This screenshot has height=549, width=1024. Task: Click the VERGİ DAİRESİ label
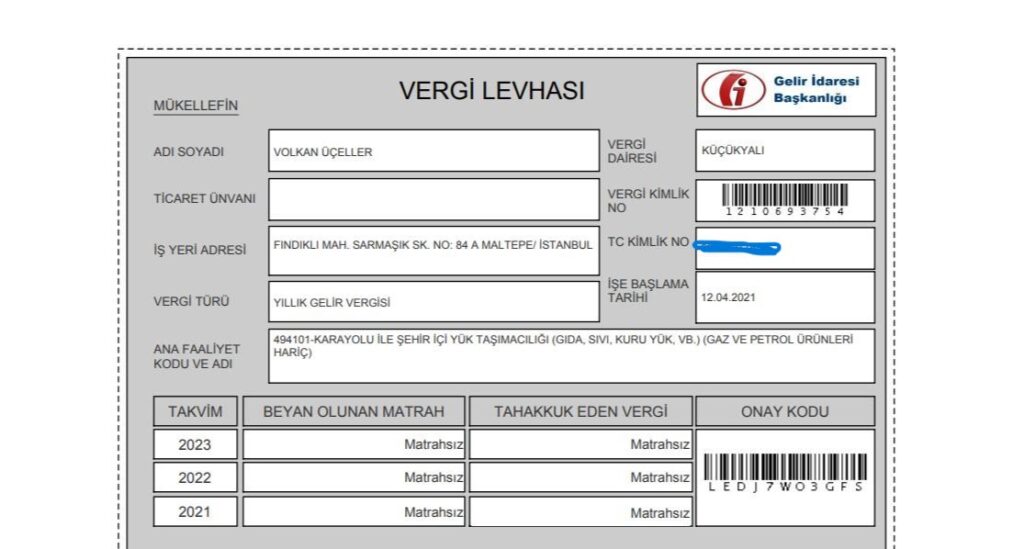pyautogui.click(x=632, y=151)
